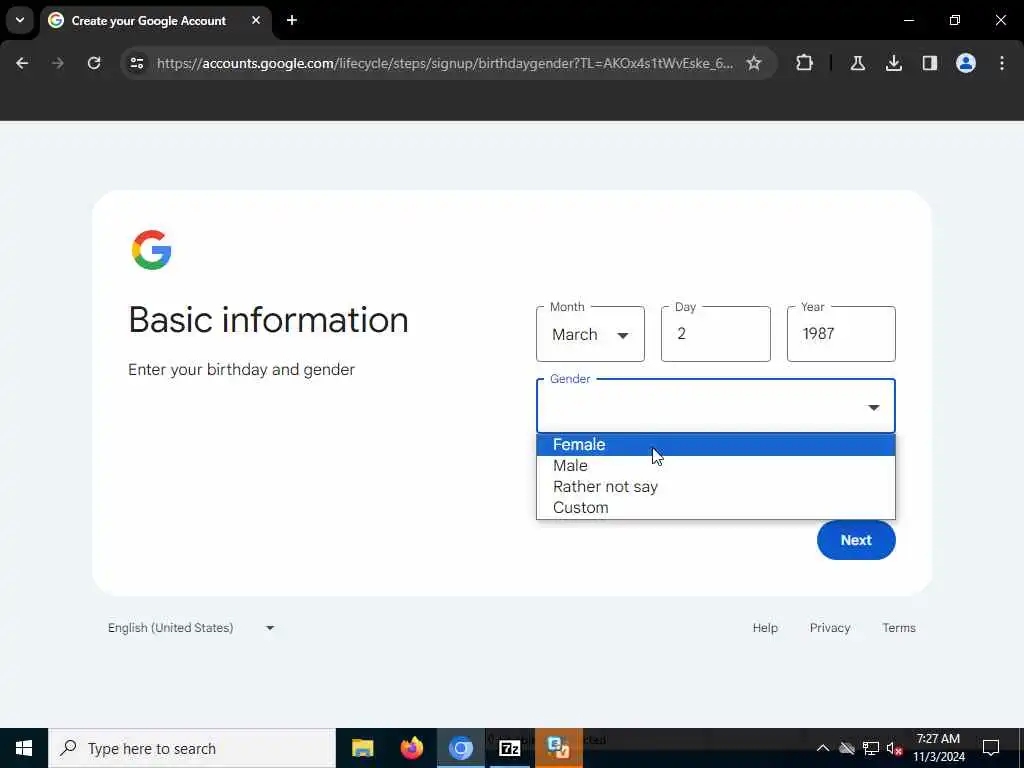The width and height of the screenshot is (1024, 768).
Task: Open the Chrome profile avatar
Action: click(x=966, y=63)
